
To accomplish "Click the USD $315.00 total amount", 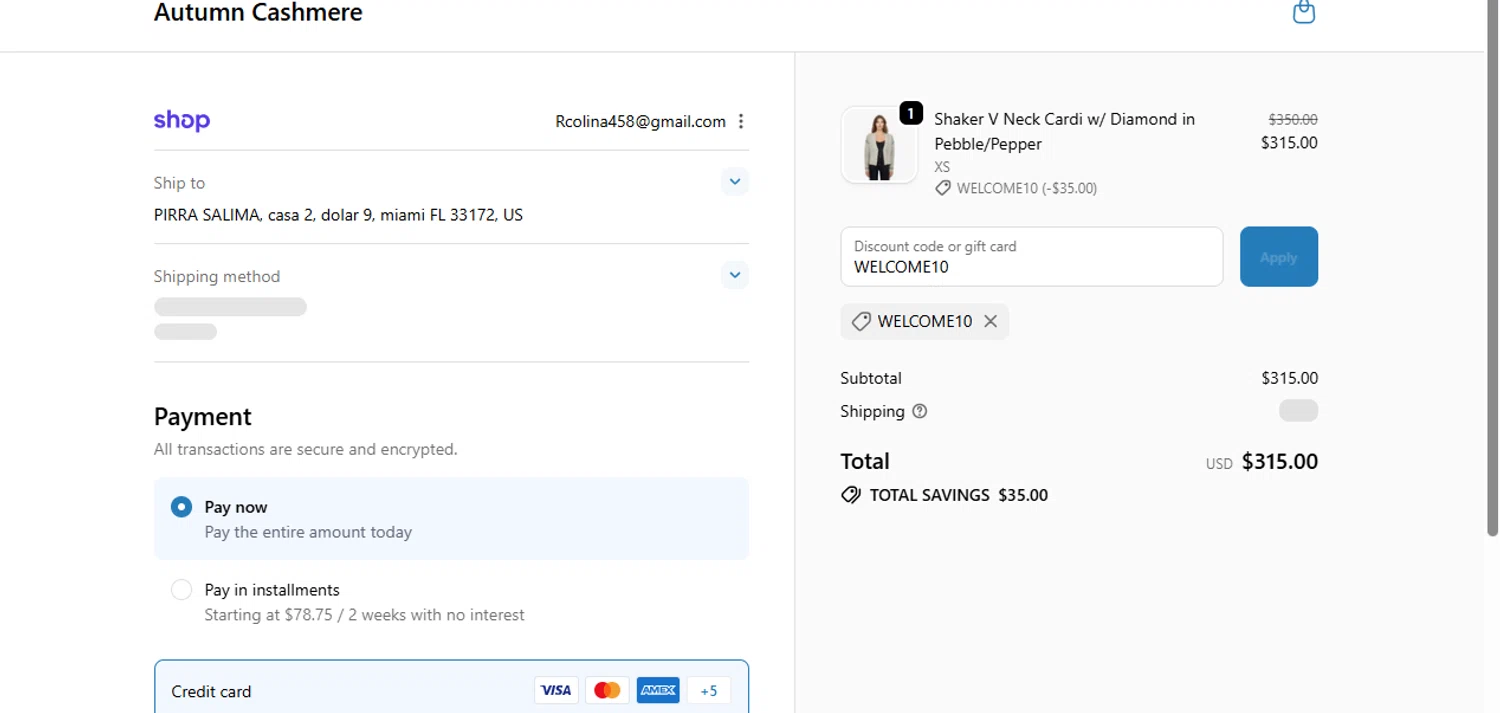I will point(1262,462).
